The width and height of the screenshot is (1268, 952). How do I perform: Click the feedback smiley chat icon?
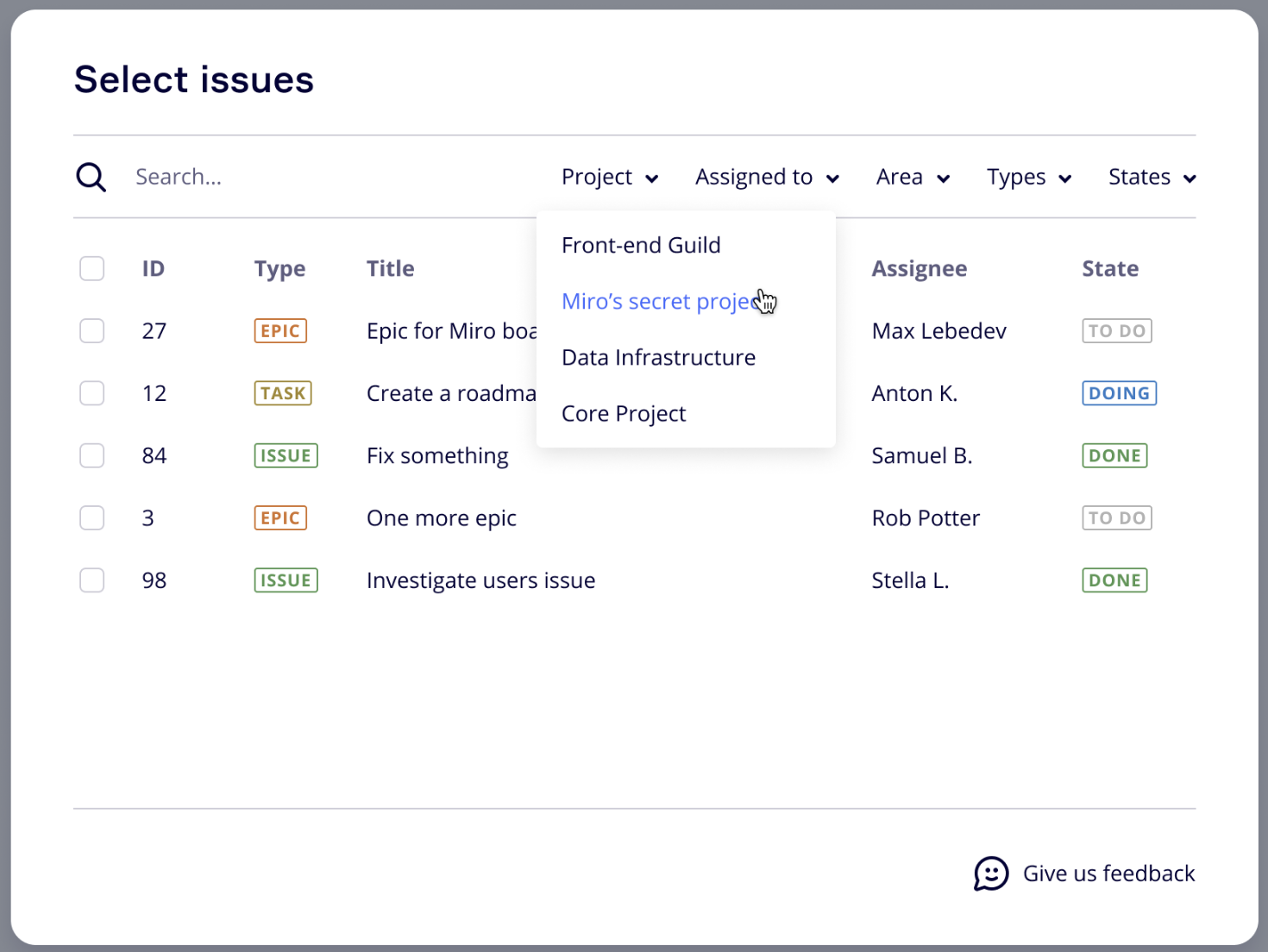point(991,874)
